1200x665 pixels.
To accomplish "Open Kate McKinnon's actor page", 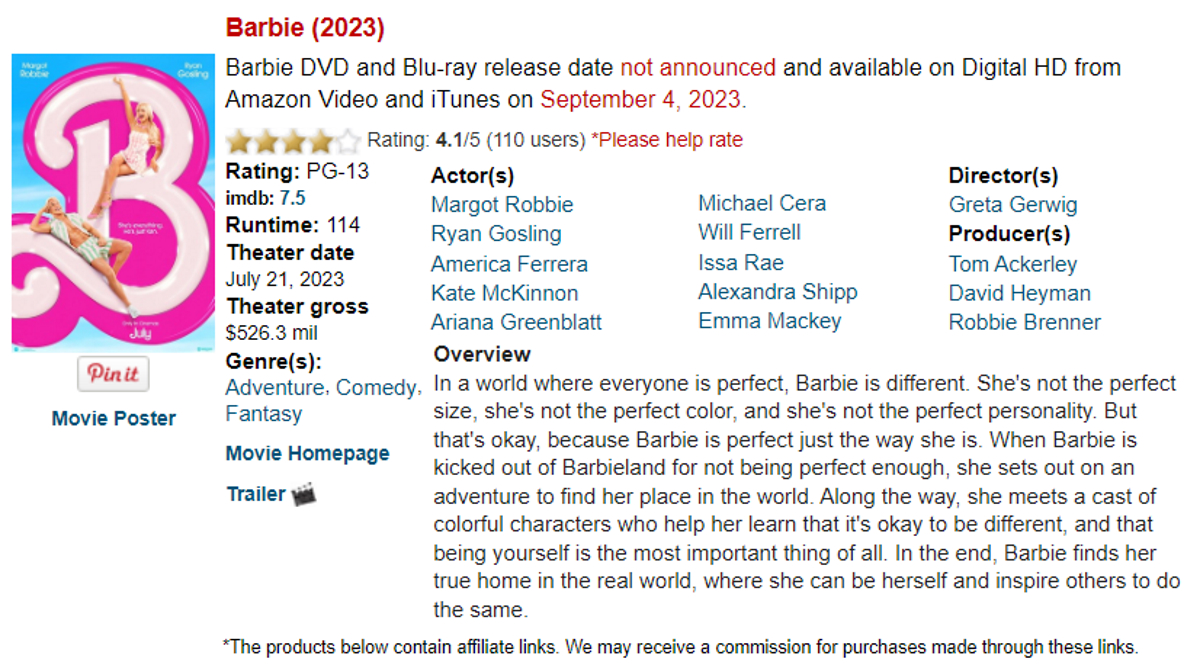I will [x=504, y=293].
